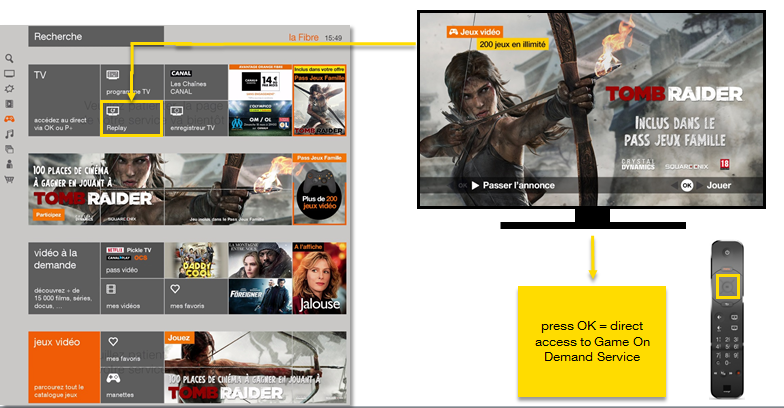Image resolution: width=784 pixels, height=408 pixels.
Task: Open the pass vidéo Netflix OCS tile
Action: (x=132, y=260)
